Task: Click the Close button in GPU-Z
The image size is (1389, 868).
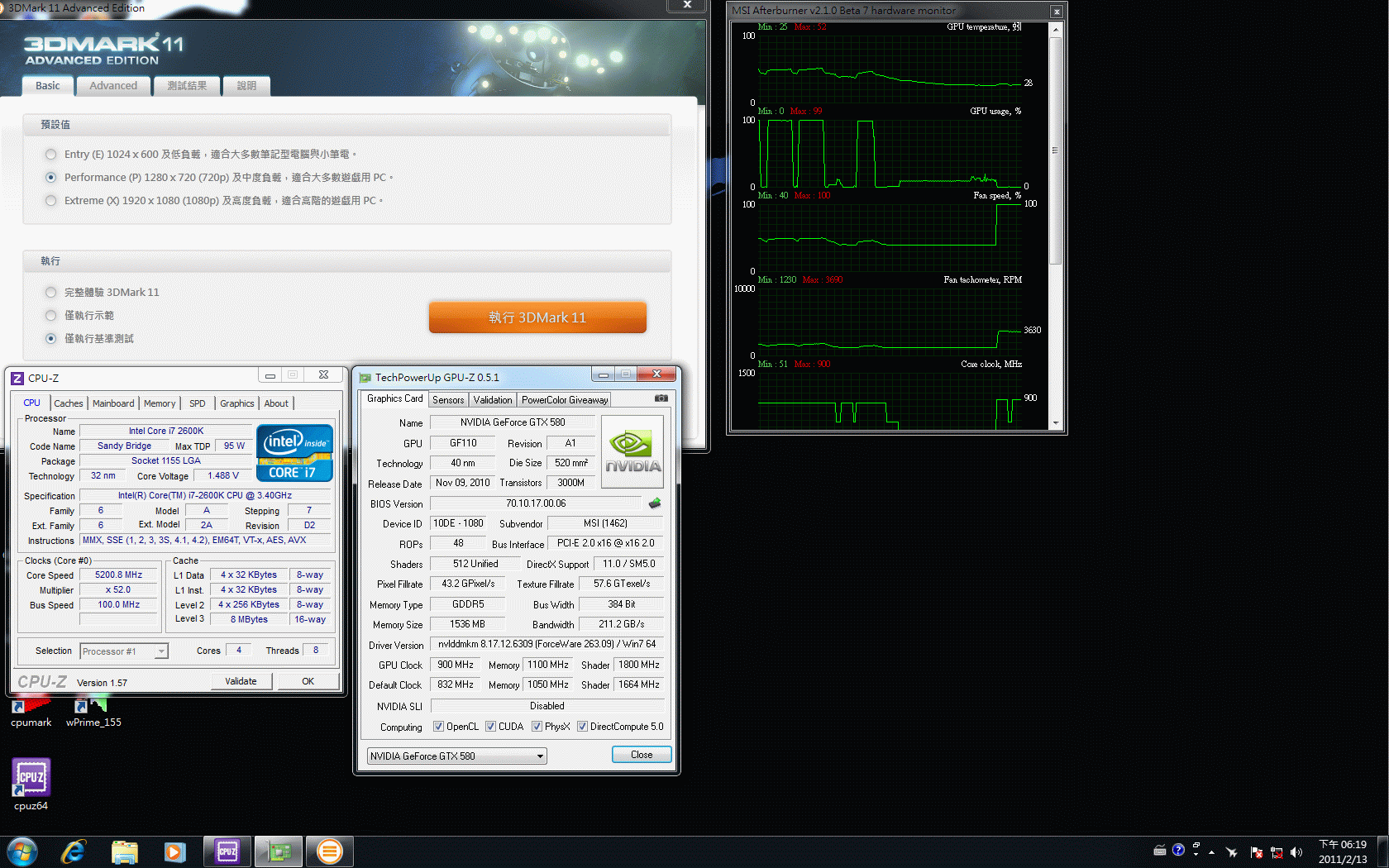Action: (642, 755)
